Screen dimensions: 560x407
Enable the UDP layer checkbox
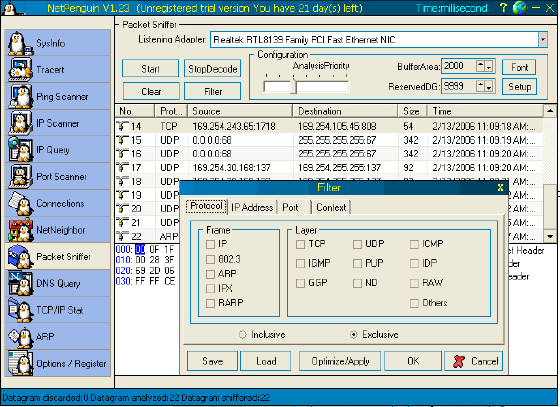click(x=357, y=244)
